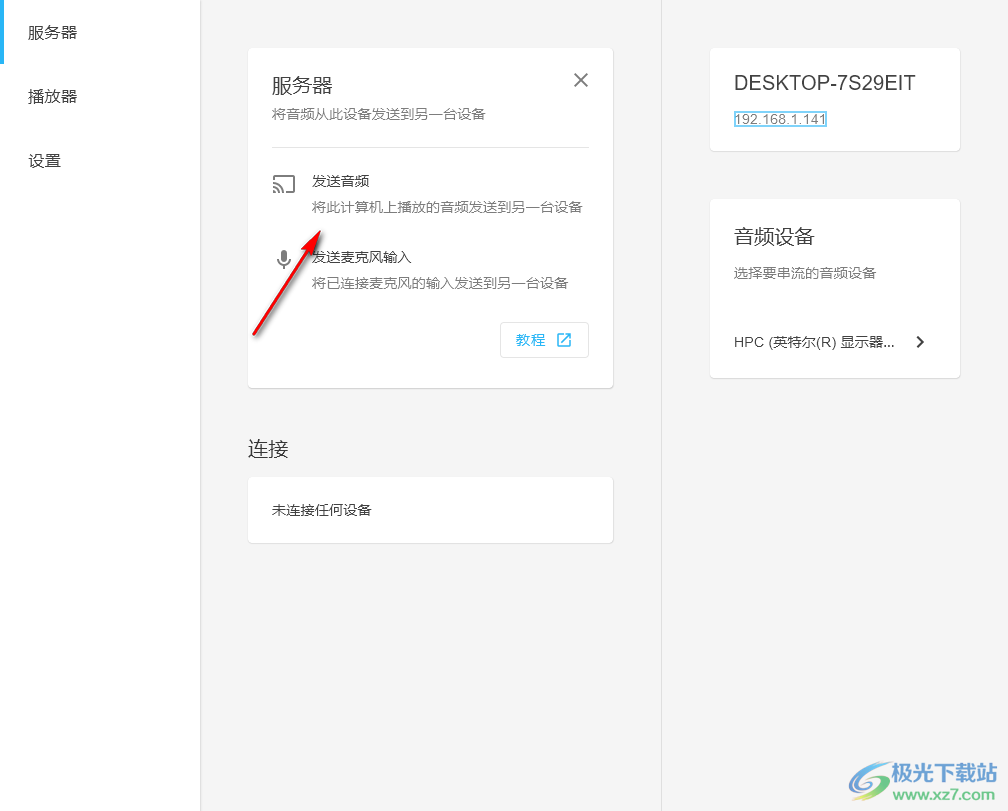Click the 未连接任何设备 connection card
Screen dimensions: 1008x811
pyautogui.click(x=430, y=510)
